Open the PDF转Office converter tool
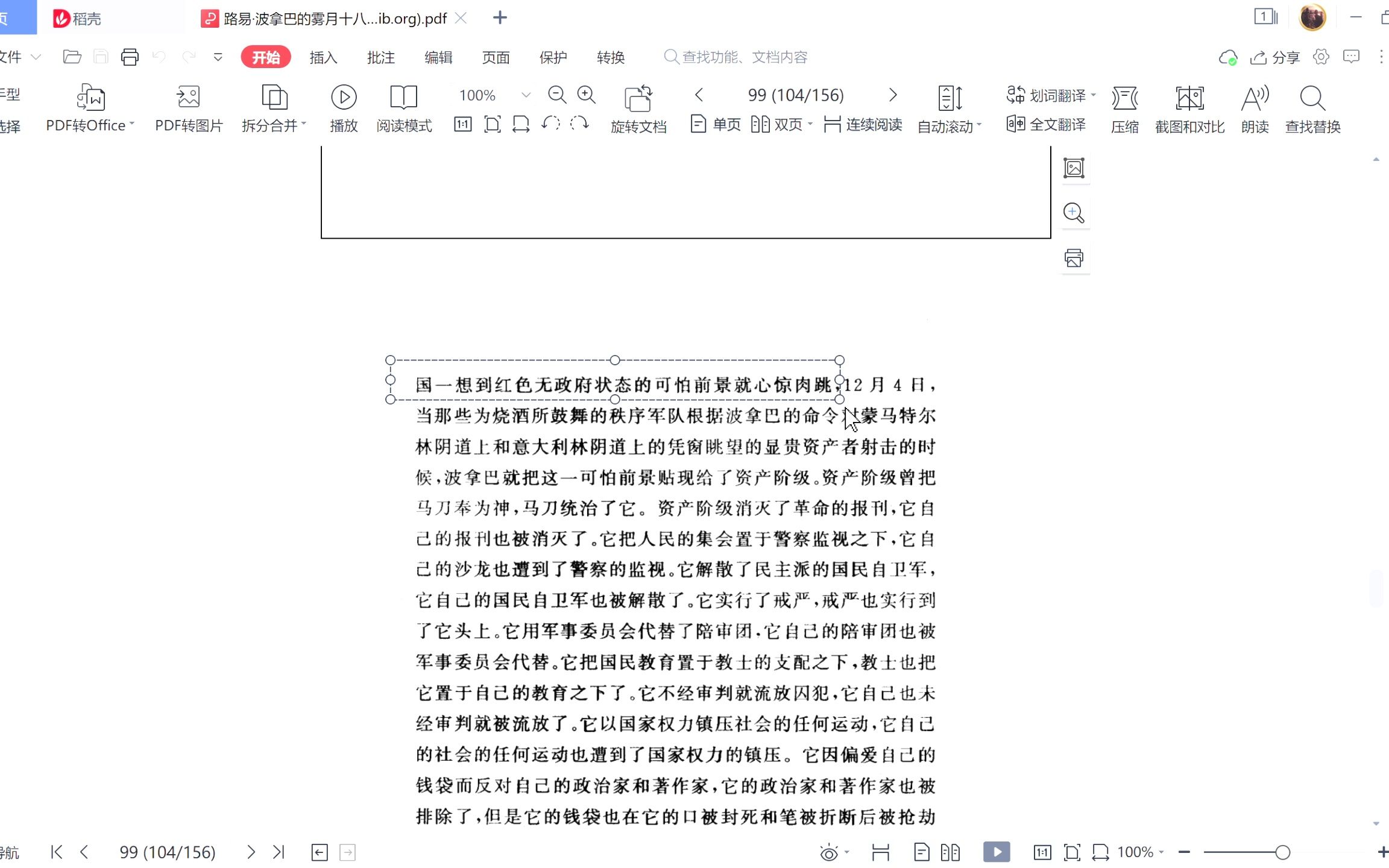Viewport: 1389px width, 868px height. point(90,108)
